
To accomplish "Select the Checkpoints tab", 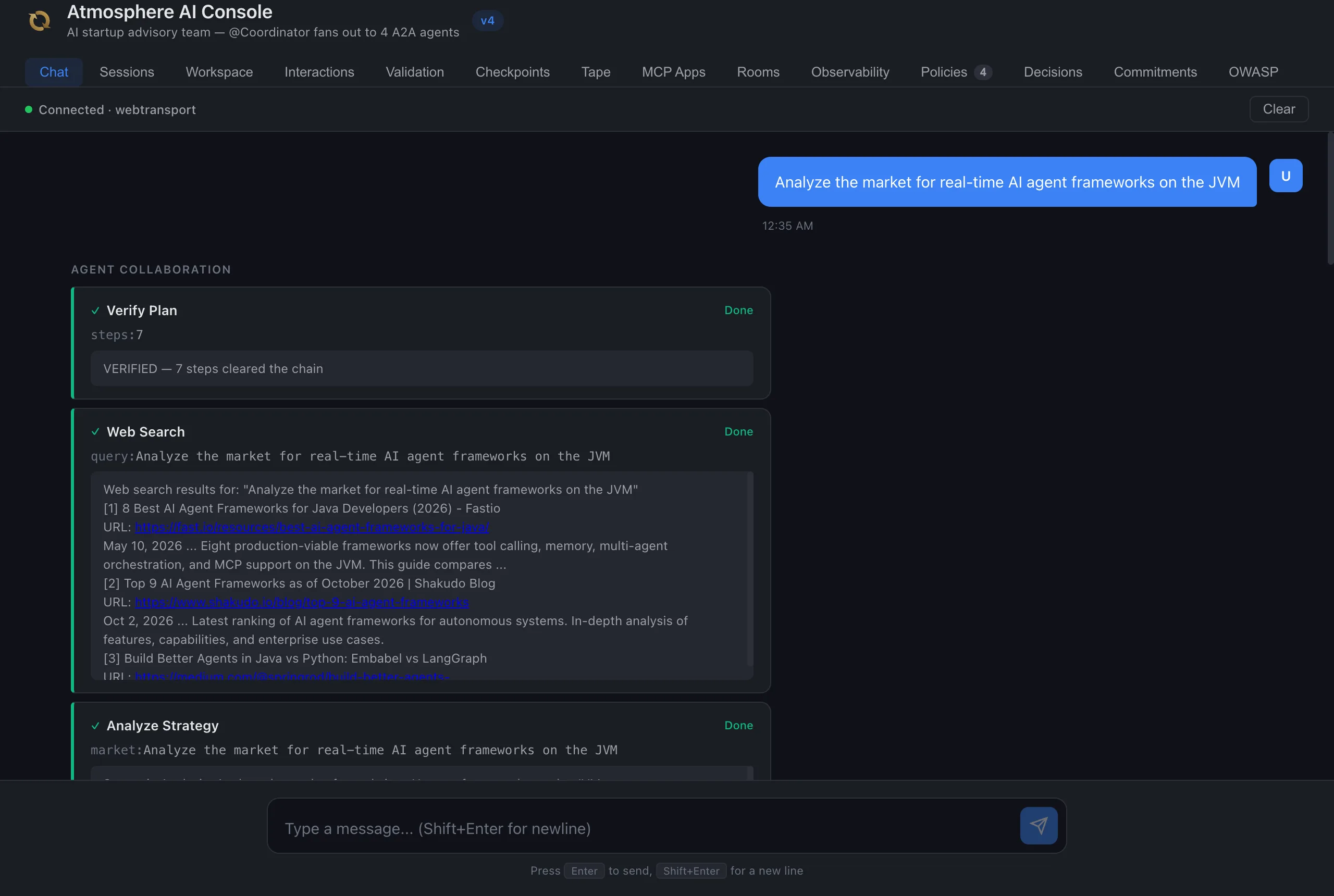I will tap(512, 72).
